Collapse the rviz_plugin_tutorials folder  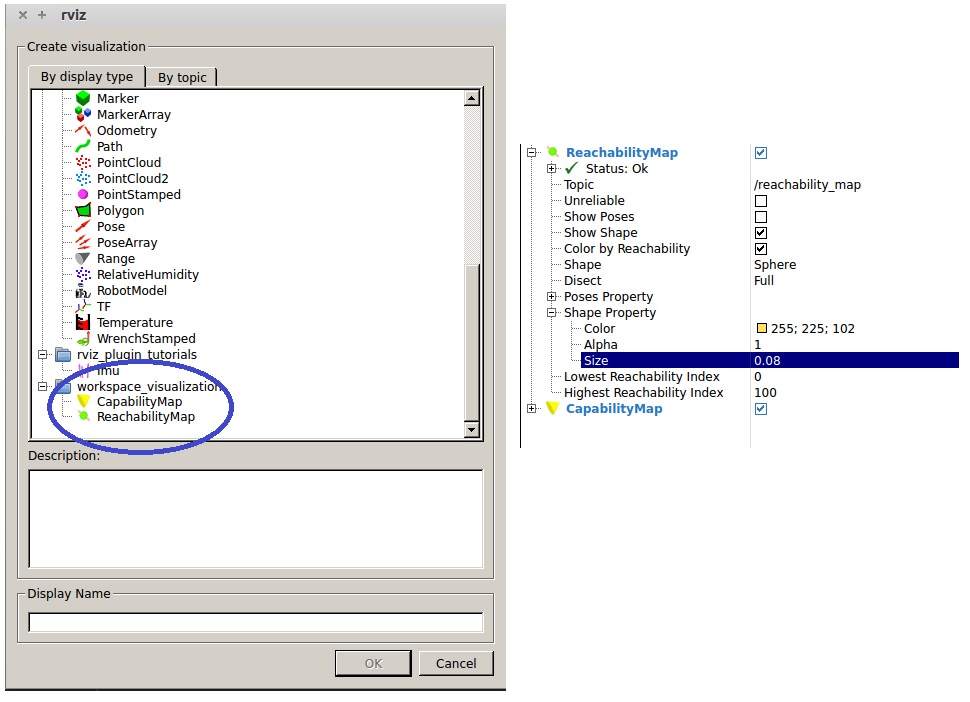[43, 355]
